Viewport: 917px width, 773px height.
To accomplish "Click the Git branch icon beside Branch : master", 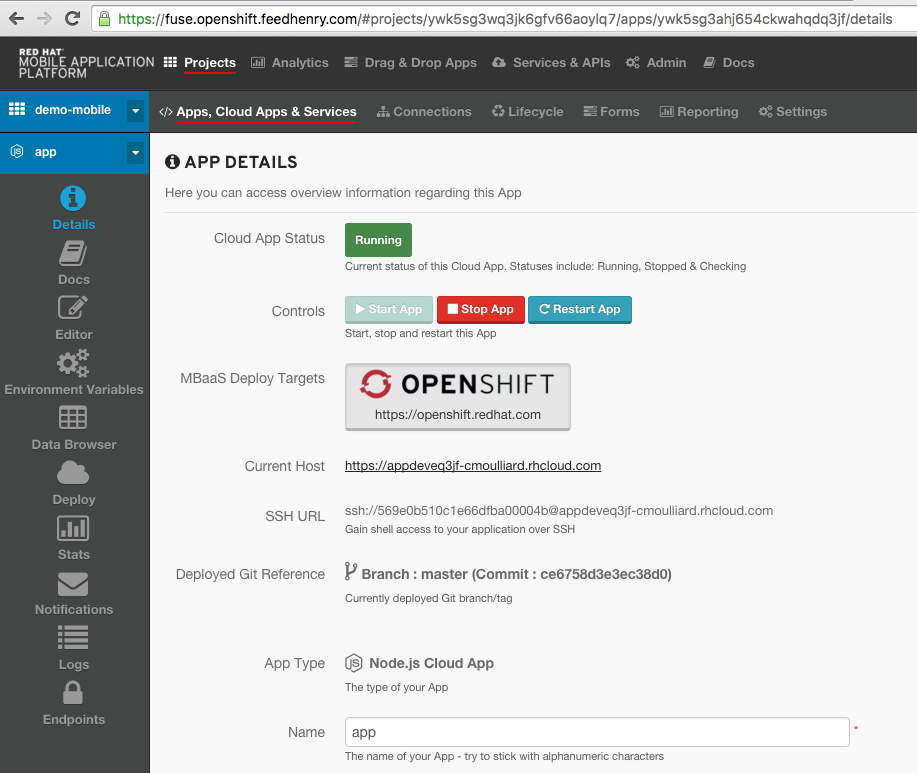I will point(350,571).
